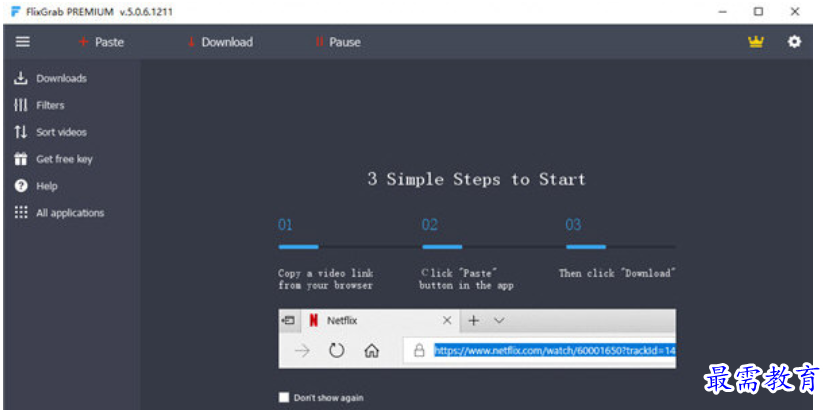Click the red arrow icon beside Download
828x410 pixels.
(191, 42)
